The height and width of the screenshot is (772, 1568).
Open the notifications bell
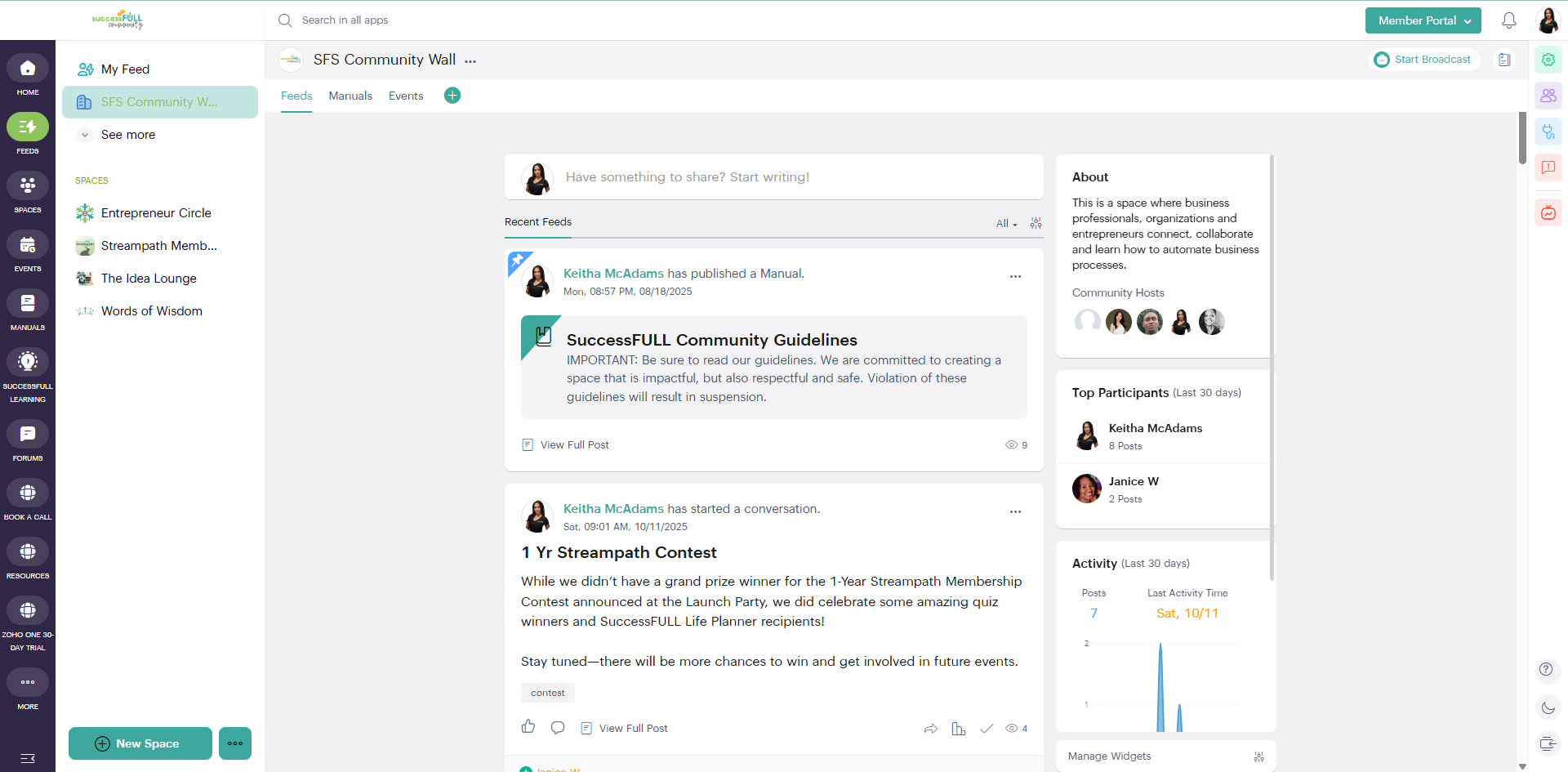[x=1508, y=20]
